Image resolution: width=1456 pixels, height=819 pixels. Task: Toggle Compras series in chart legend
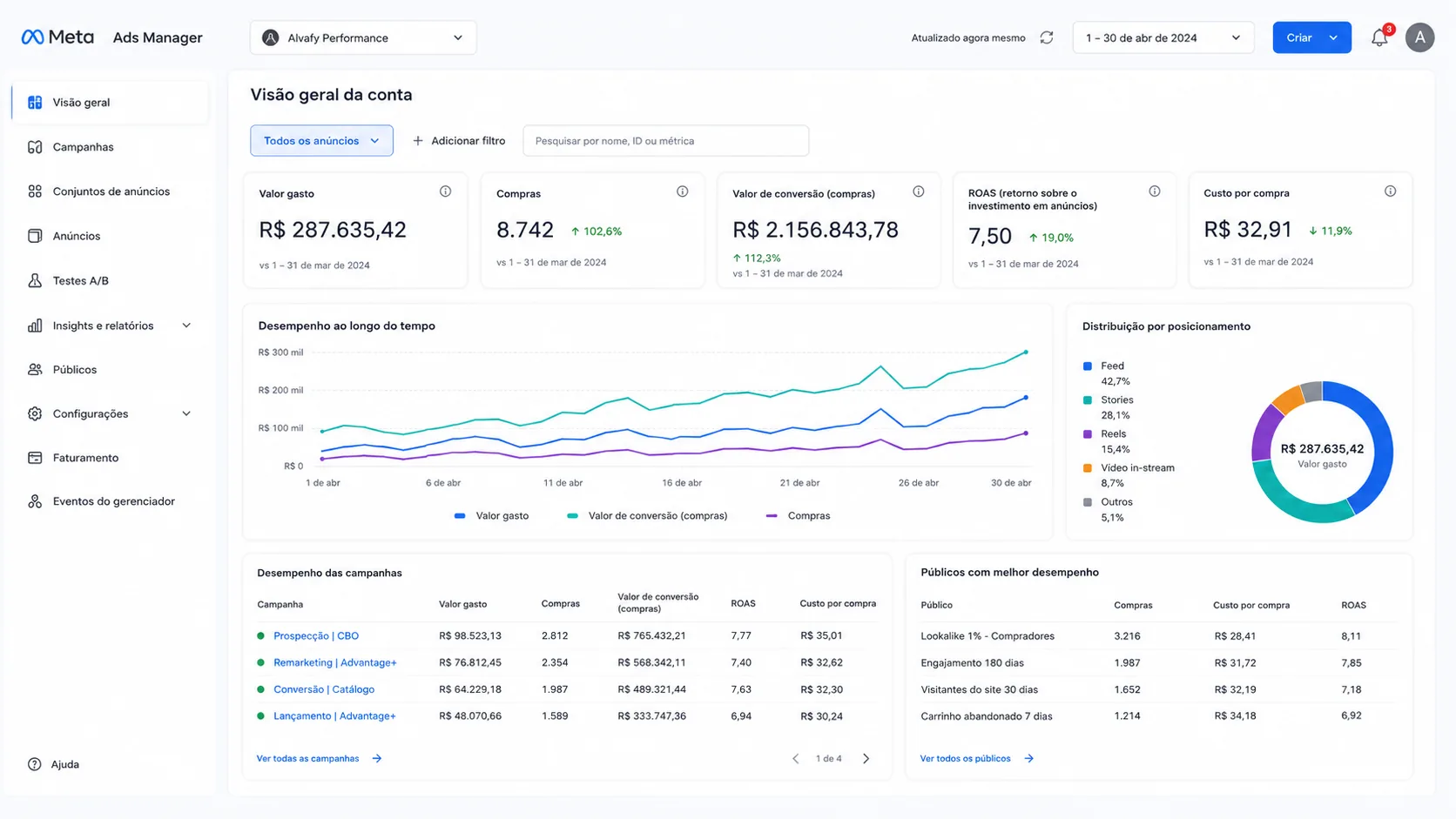point(799,515)
